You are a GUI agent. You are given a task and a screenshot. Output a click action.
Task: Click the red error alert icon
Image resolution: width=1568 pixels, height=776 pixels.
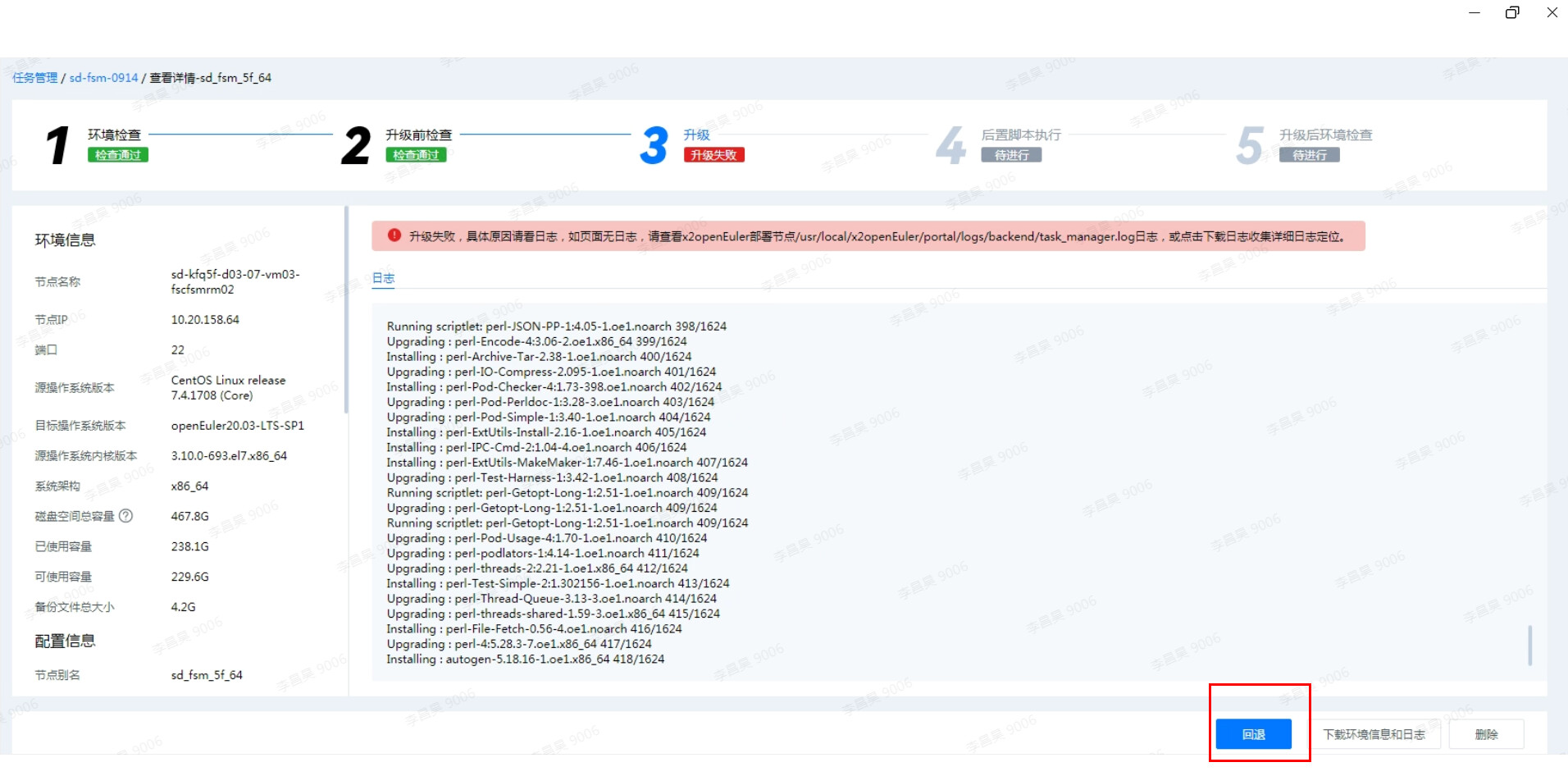394,235
